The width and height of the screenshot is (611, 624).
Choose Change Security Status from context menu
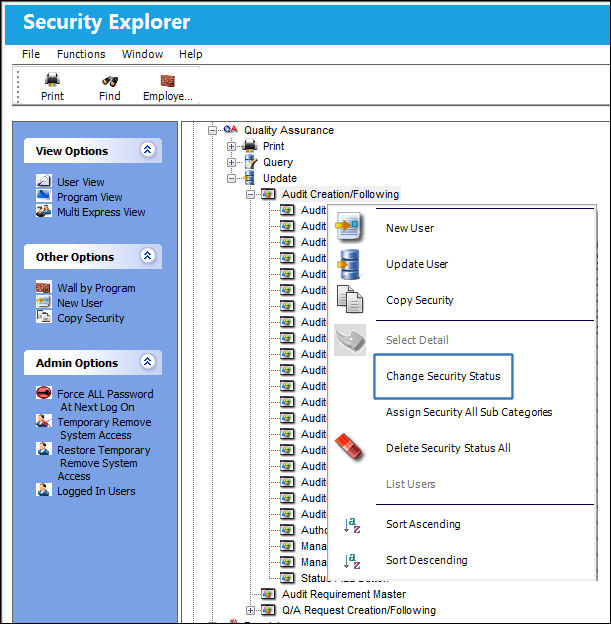[443, 376]
